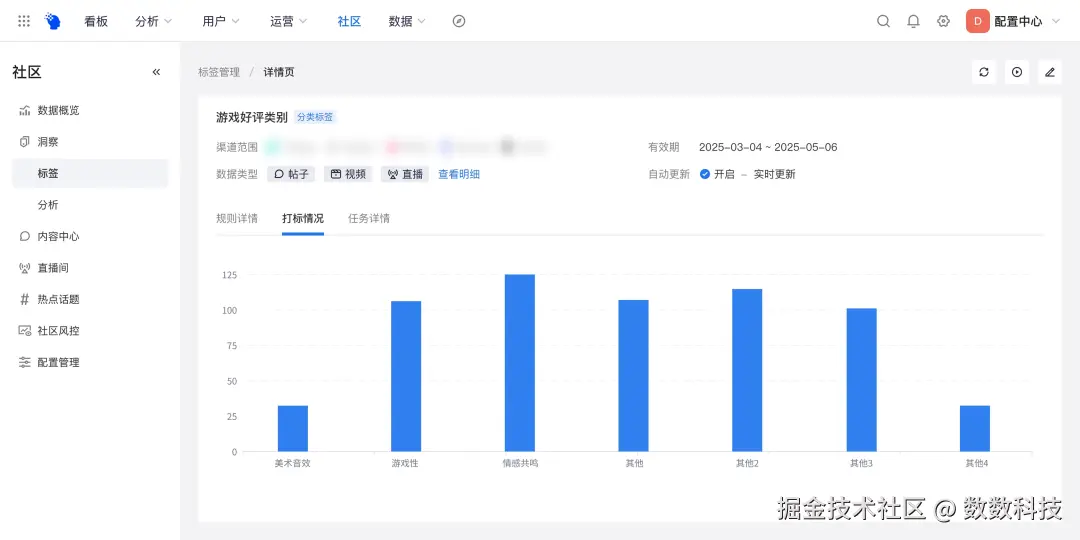
Task: Click the 其他2 axis label
Action: click(x=747, y=464)
